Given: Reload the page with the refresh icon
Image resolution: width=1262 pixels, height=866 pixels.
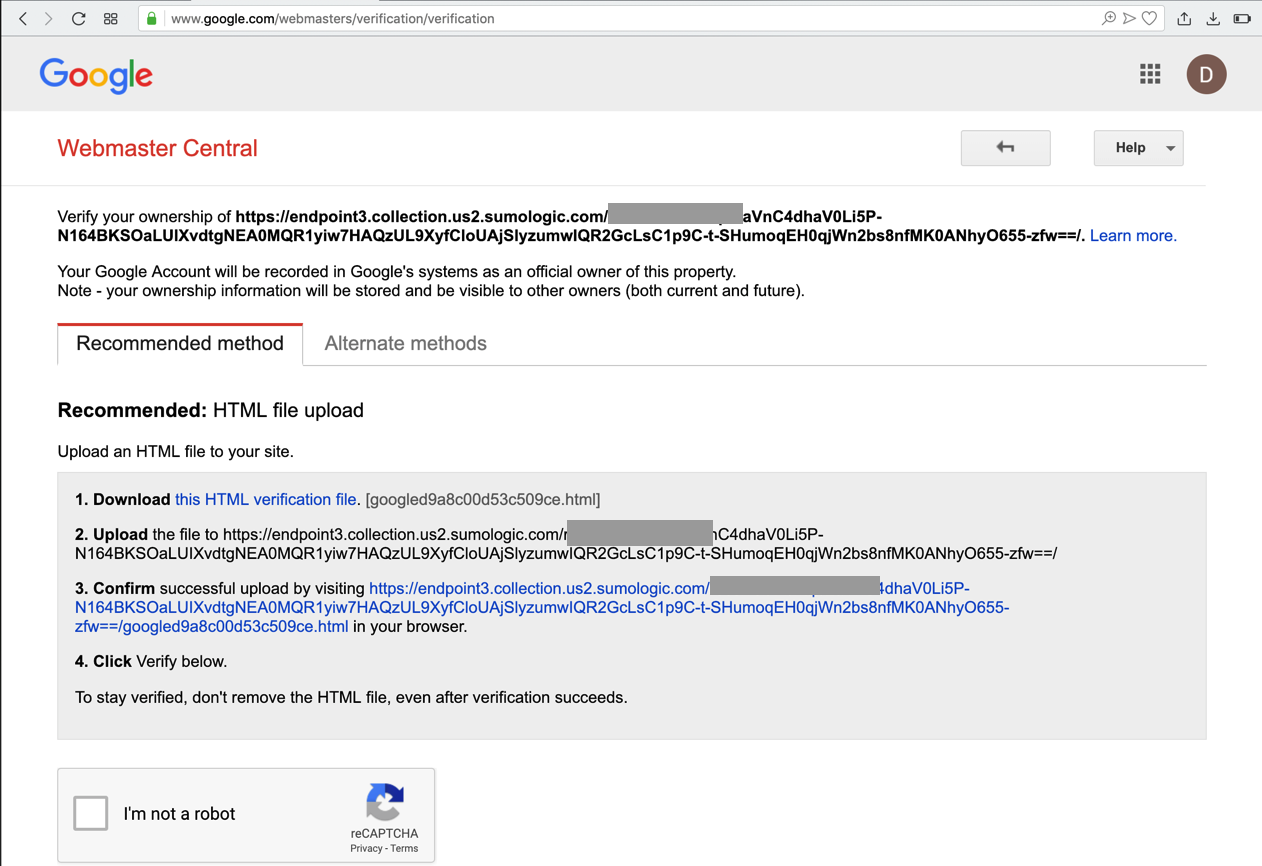Looking at the screenshot, I should pos(79,18).
